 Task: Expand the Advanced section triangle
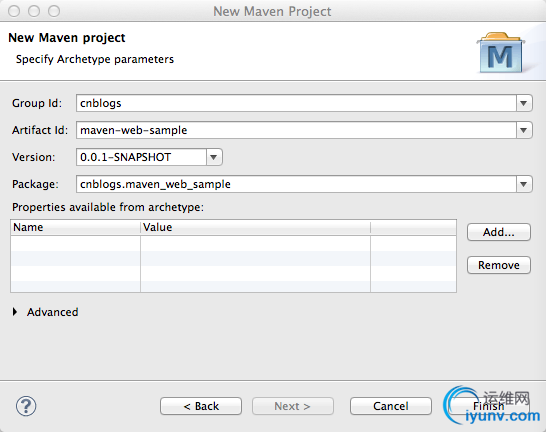tap(15, 312)
